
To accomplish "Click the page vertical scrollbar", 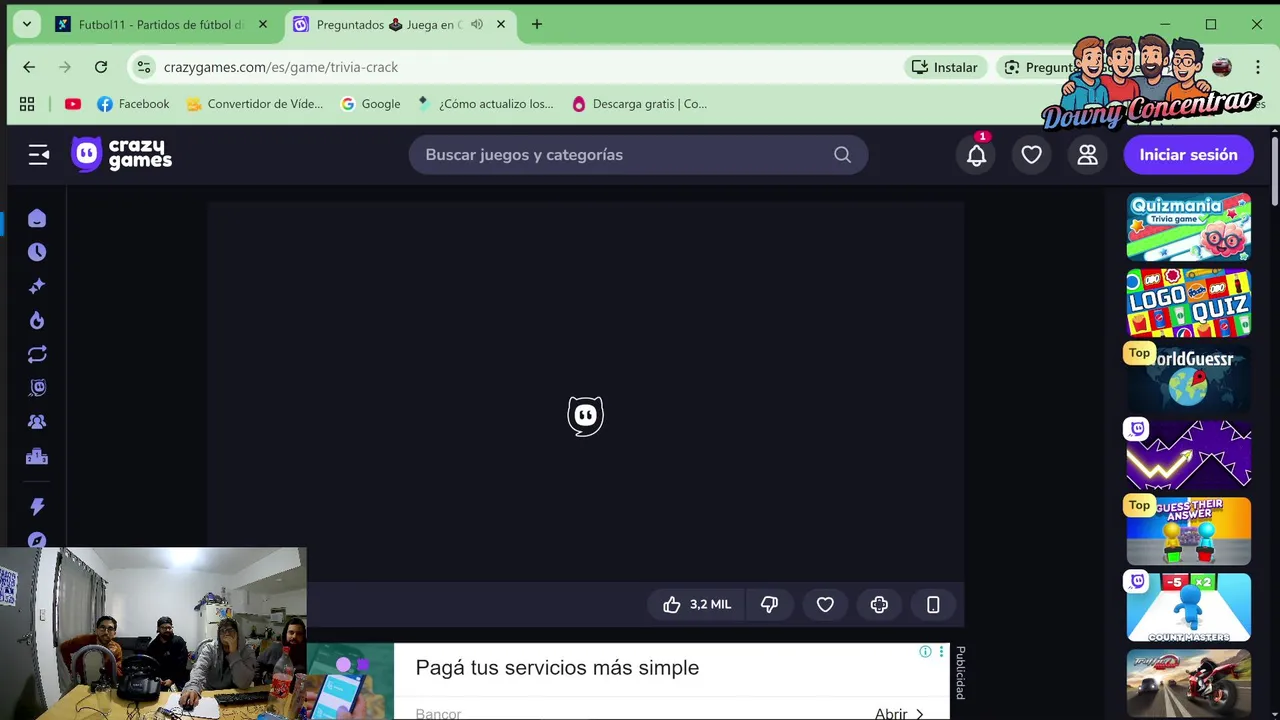I will click(x=1274, y=170).
